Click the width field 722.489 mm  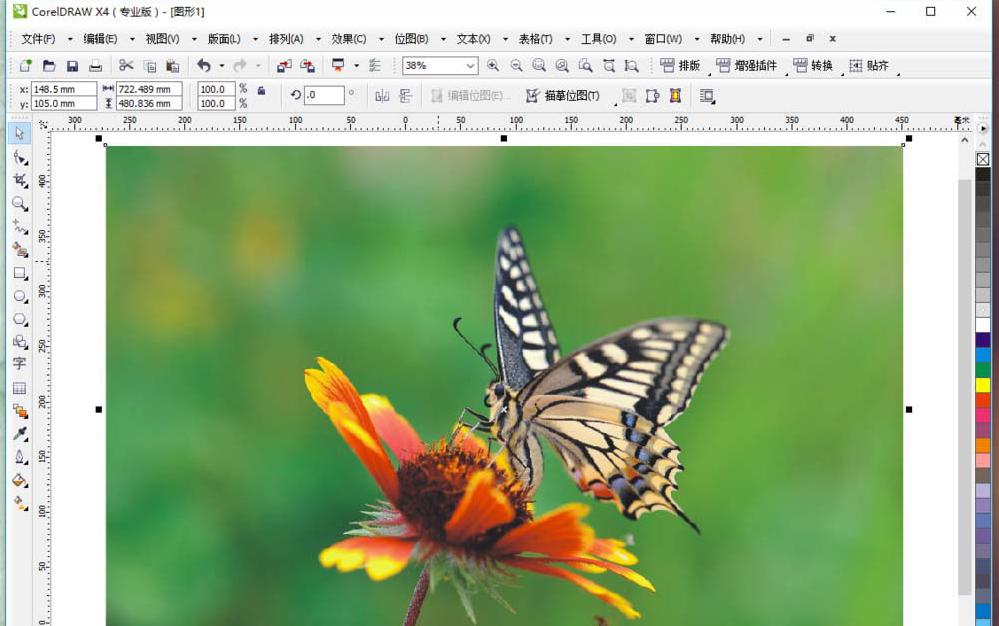click(149, 89)
